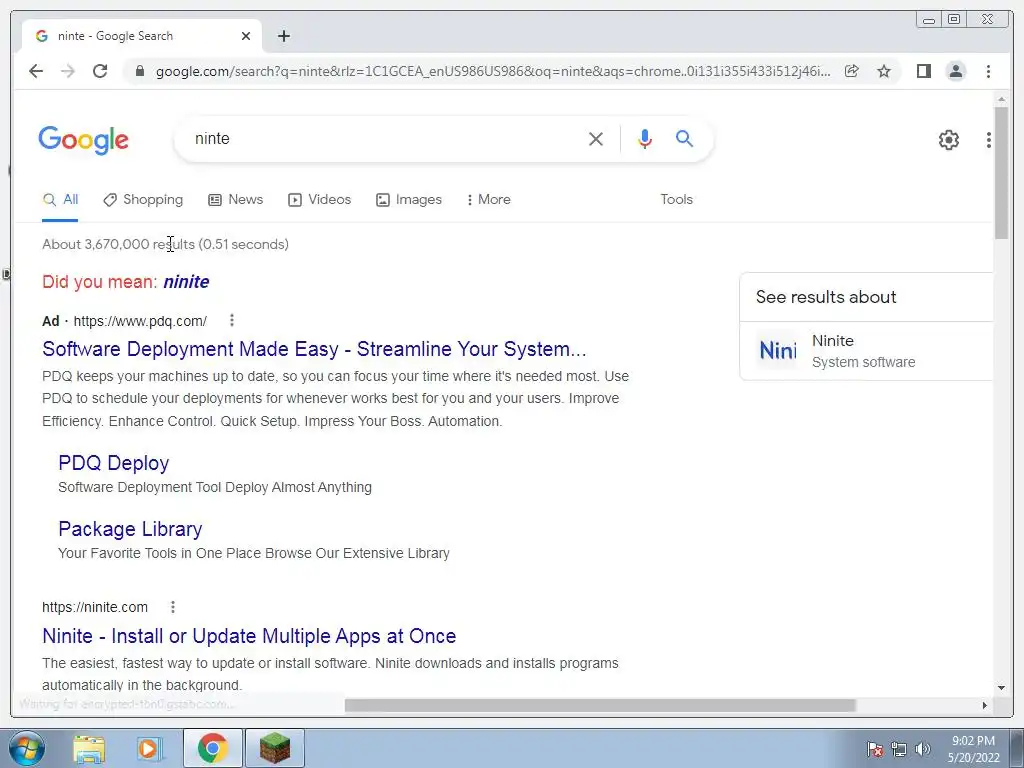Open Software Deployment Made Easy ad
The height and width of the screenshot is (768, 1024).
[x=314, y=349]
